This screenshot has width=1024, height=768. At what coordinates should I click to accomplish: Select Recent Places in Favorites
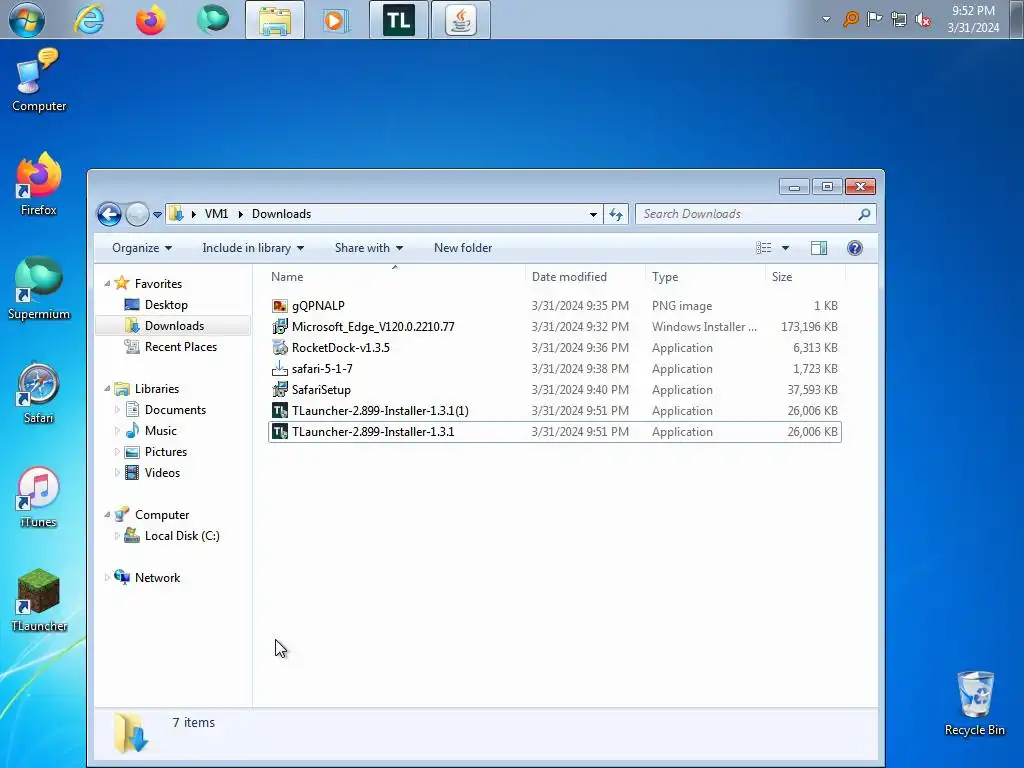[180, 347]
